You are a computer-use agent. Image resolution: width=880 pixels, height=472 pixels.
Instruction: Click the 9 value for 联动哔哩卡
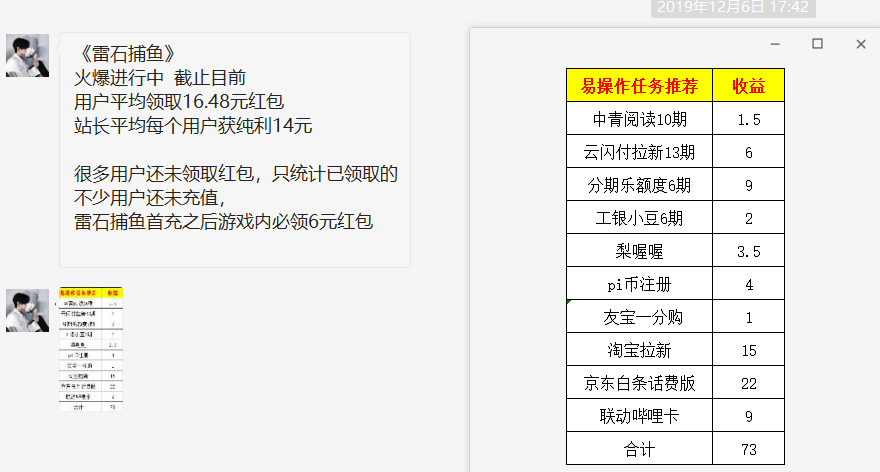click(x=749, y=416)
